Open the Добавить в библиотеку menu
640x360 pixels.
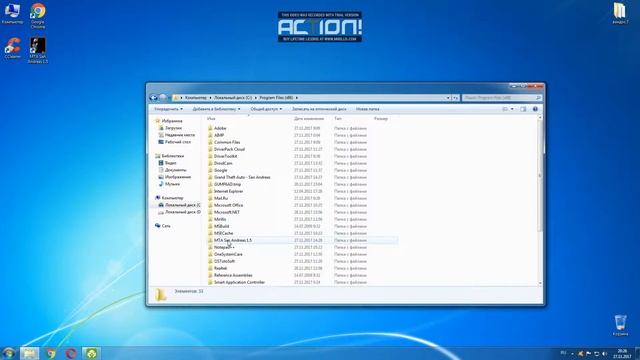[216, 109]
